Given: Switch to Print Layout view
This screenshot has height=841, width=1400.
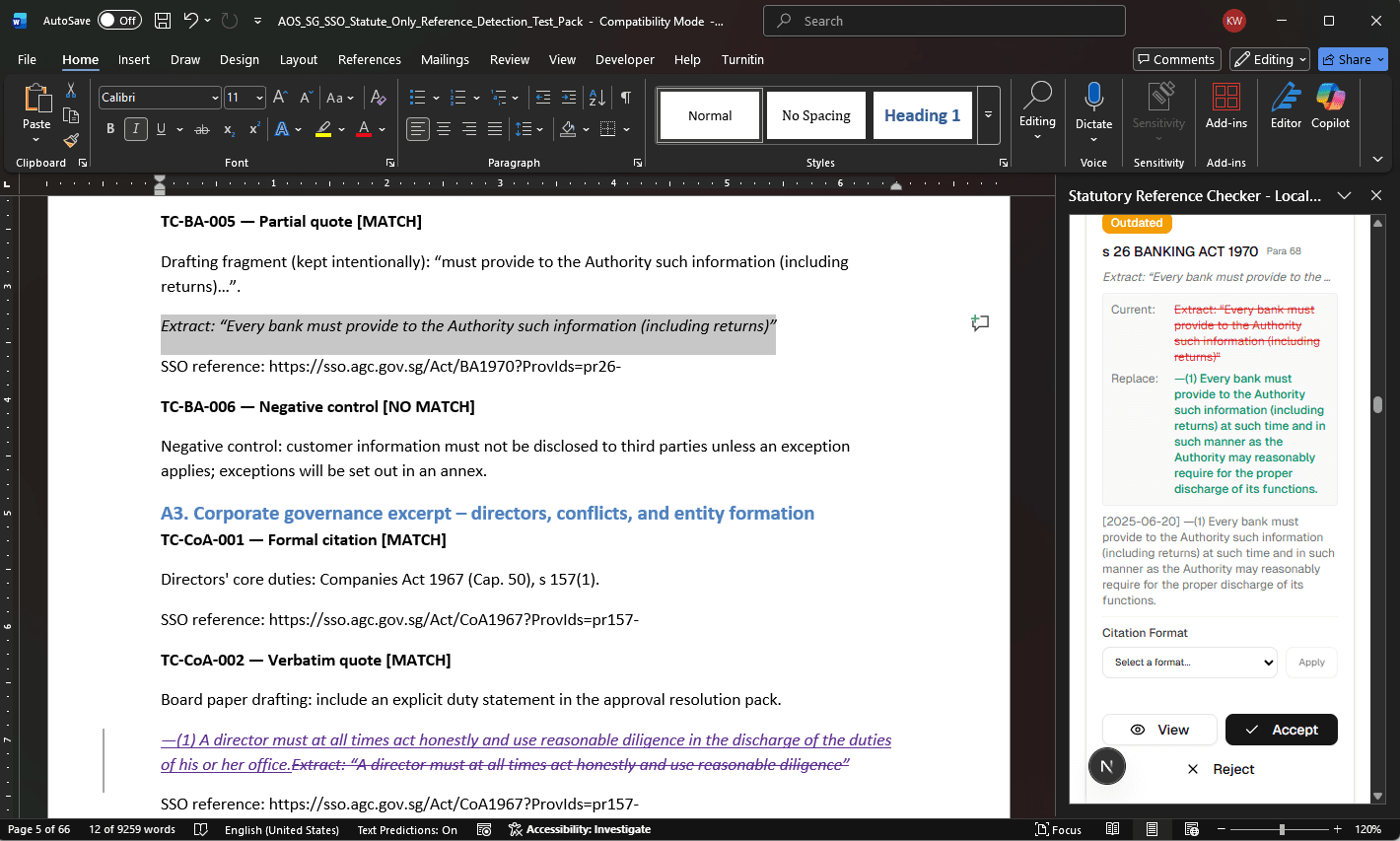Looking at the screenshot, I should (1152, 829).
